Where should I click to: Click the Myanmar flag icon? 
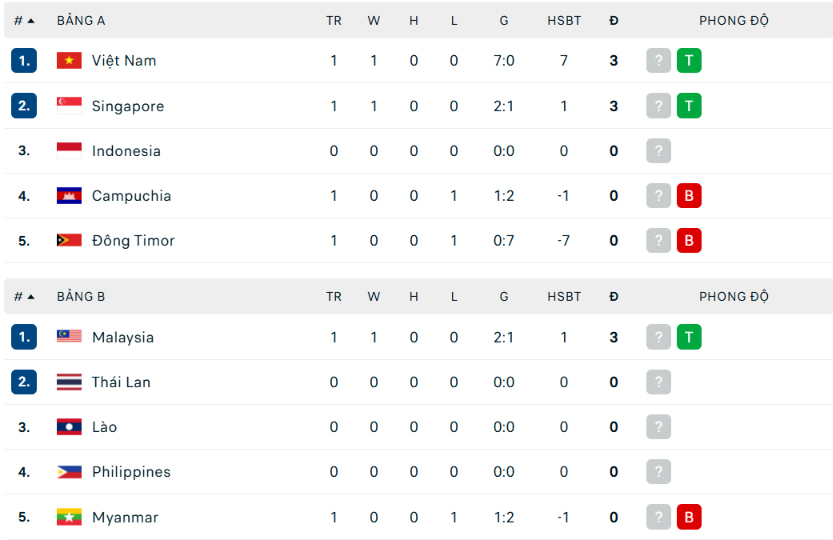pyautogui.click(x=69, y=517)
